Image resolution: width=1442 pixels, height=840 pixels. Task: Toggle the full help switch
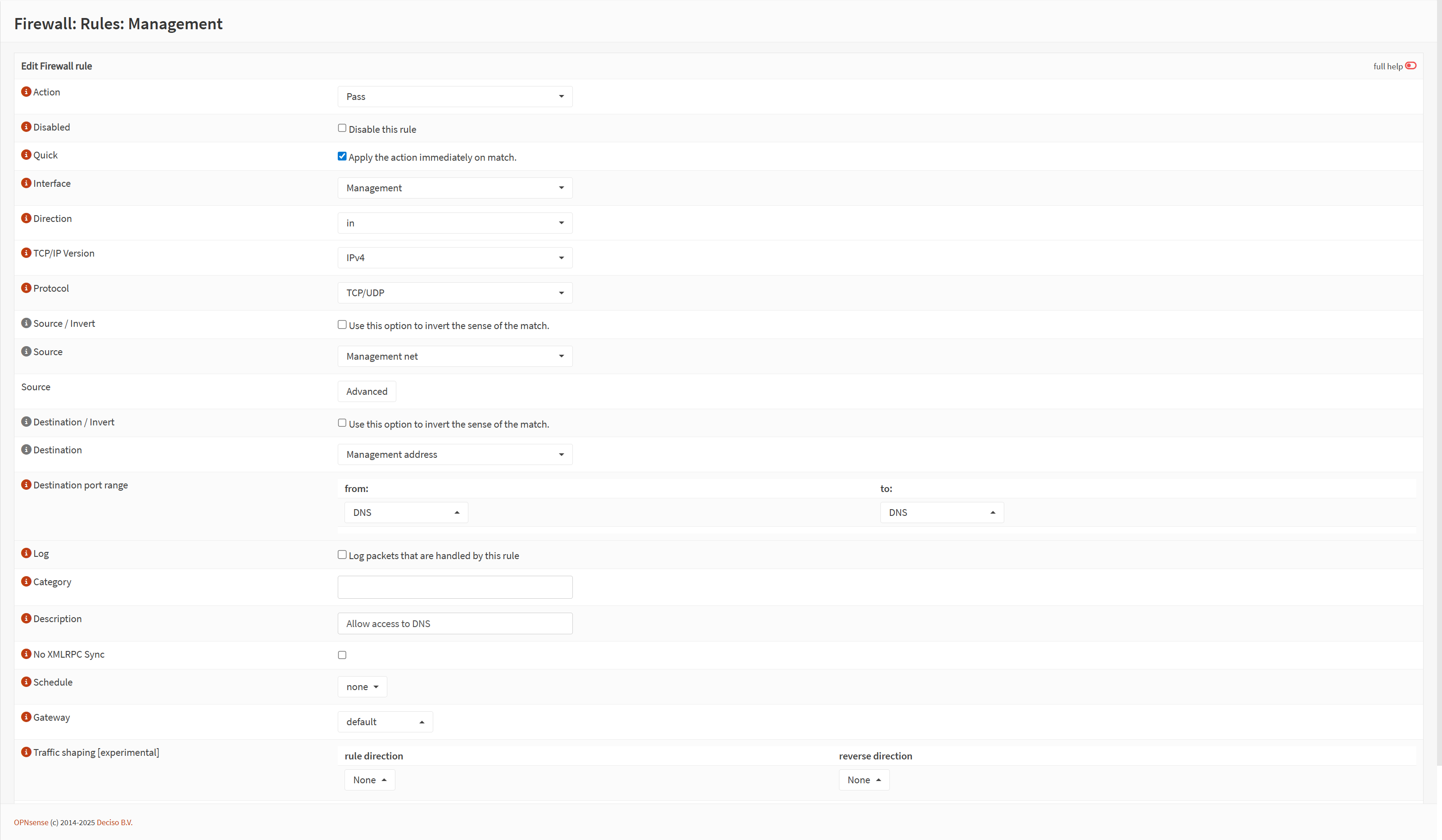point(1410,66)
